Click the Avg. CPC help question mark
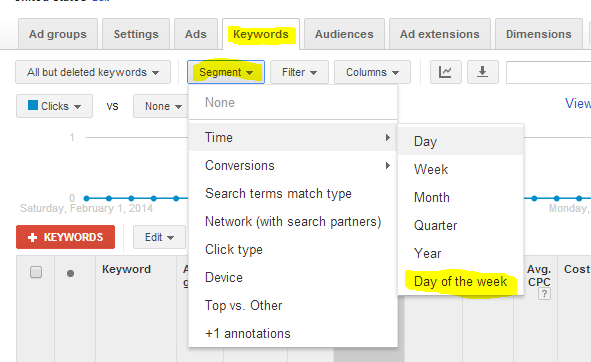 [544, 293]
